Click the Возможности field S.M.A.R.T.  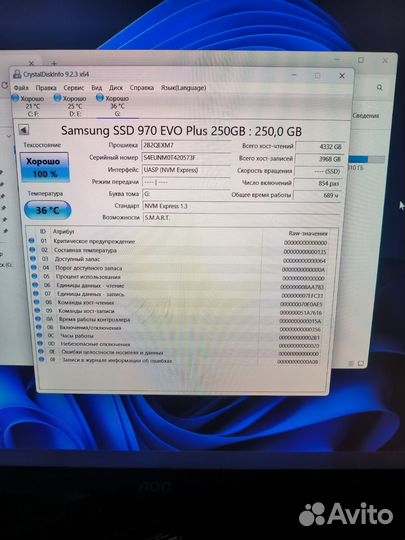(242, 218)
